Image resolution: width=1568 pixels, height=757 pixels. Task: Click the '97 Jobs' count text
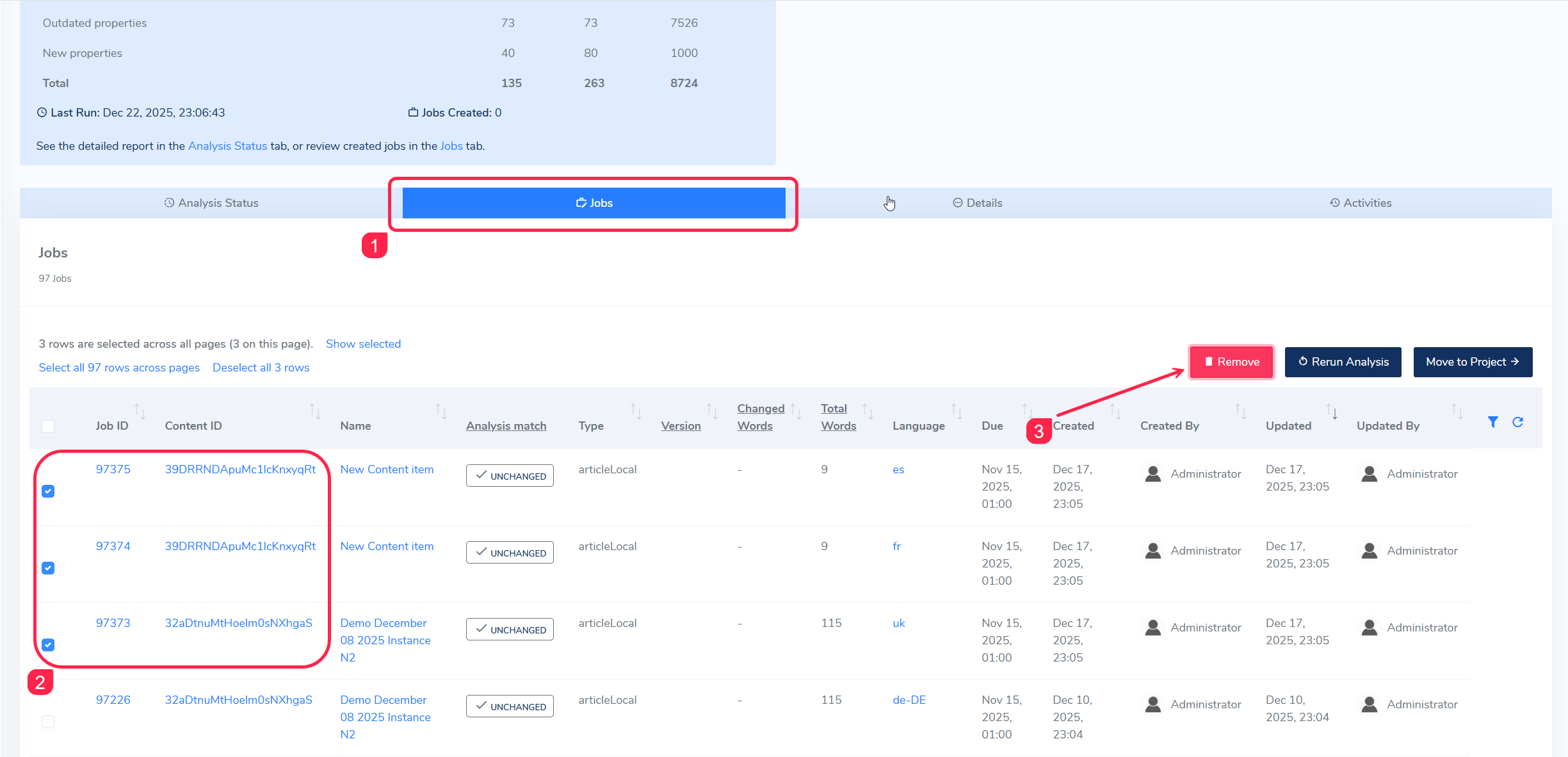[55, 279]
